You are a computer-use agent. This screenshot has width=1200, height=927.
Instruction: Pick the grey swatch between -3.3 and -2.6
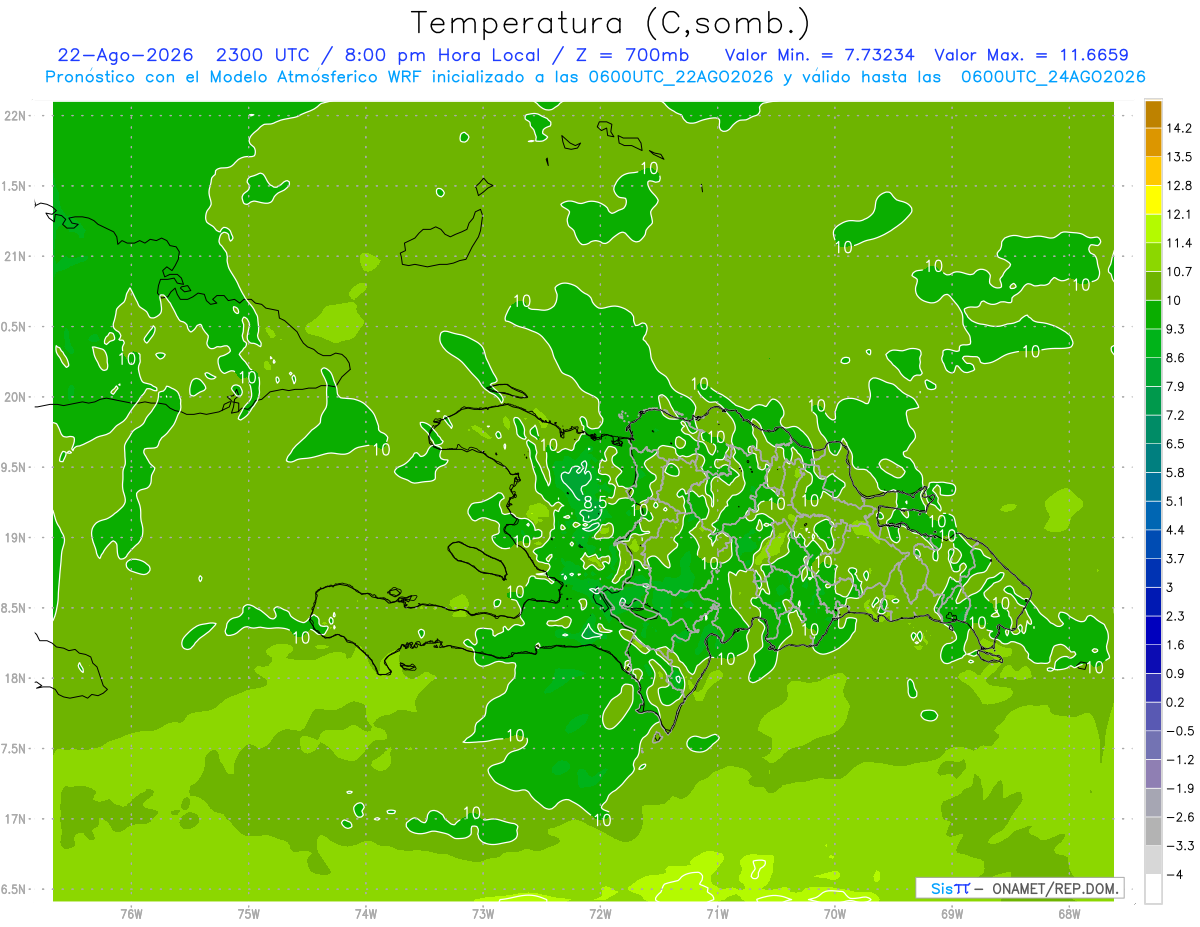point(1153,831)
